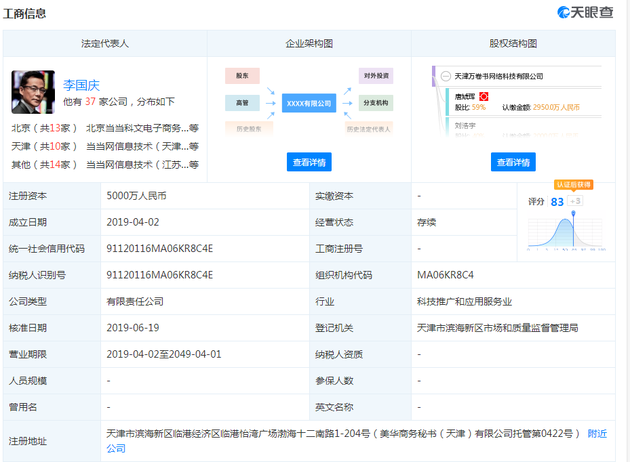Click 其他（共14家）region count

point(44,165)
